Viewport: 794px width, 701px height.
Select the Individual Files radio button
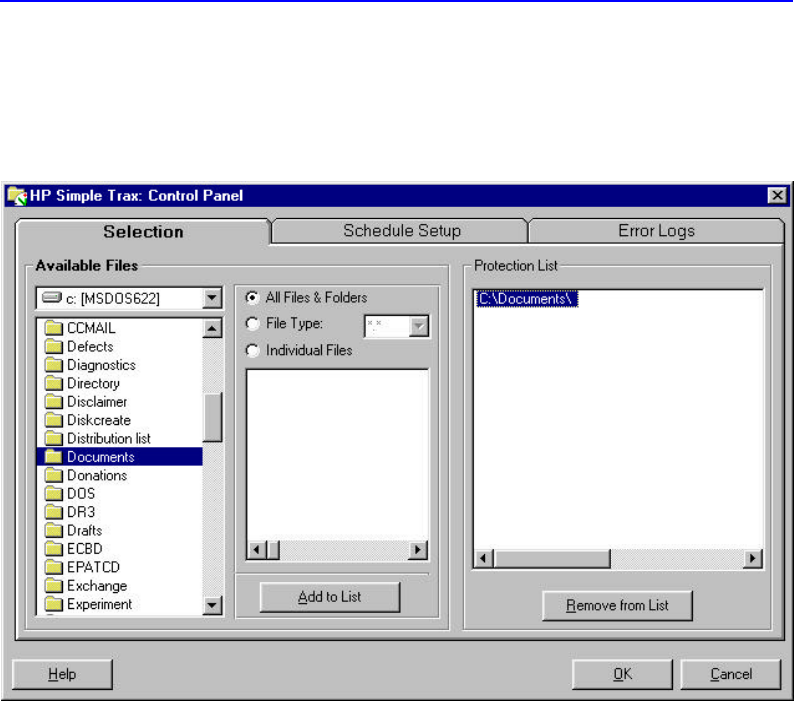point(252,350)
